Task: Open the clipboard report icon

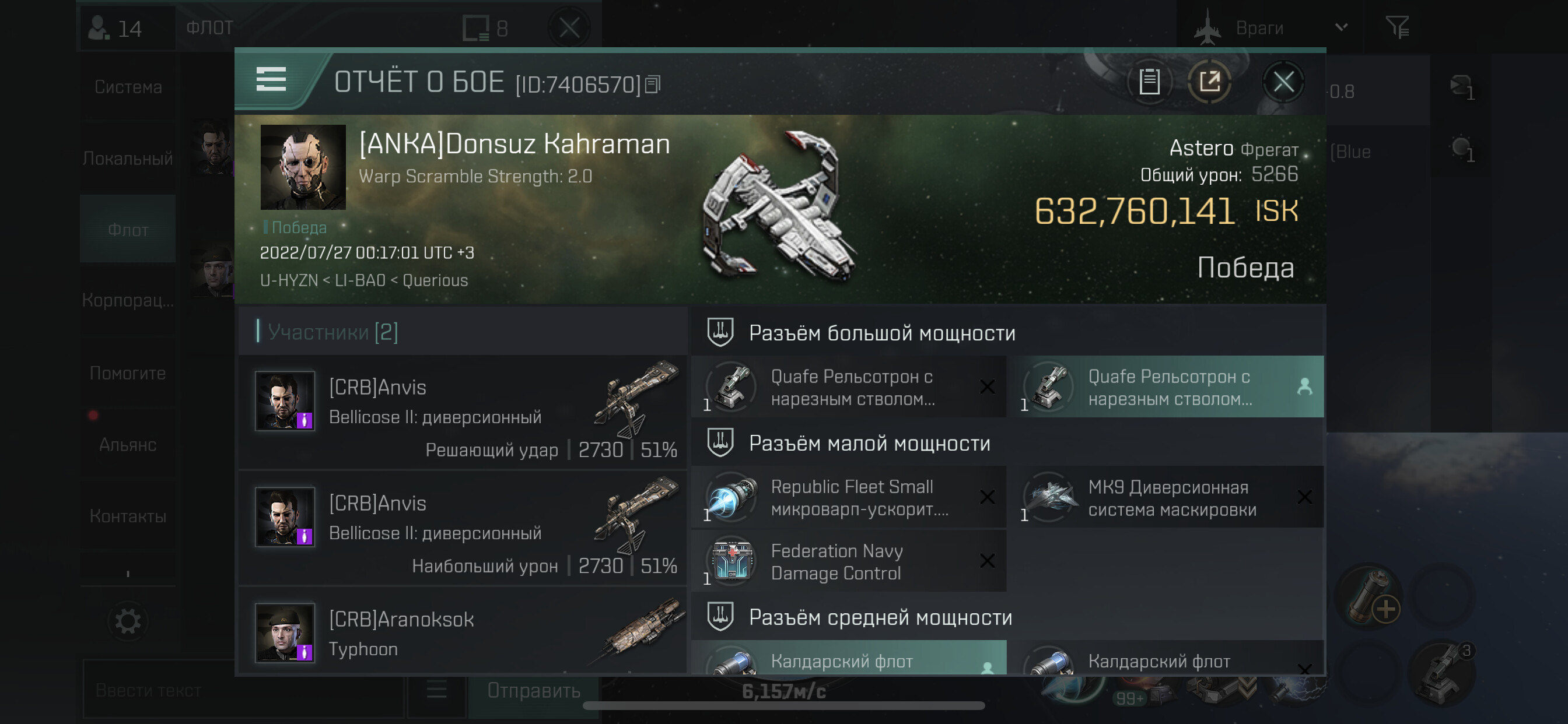Action: click(x=1149, y=82)
